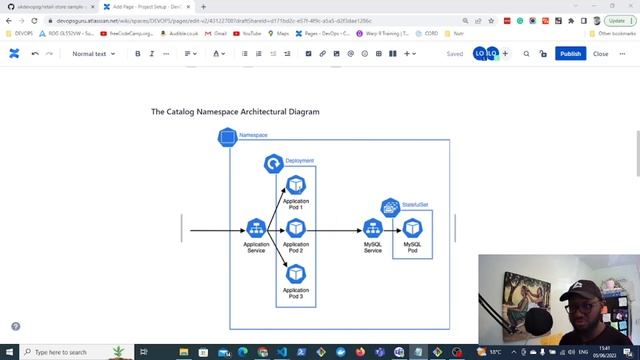Screen dimensions: 640x360
Task: Open Visual Studio Code from taskbar
Action: click(282, 352)
